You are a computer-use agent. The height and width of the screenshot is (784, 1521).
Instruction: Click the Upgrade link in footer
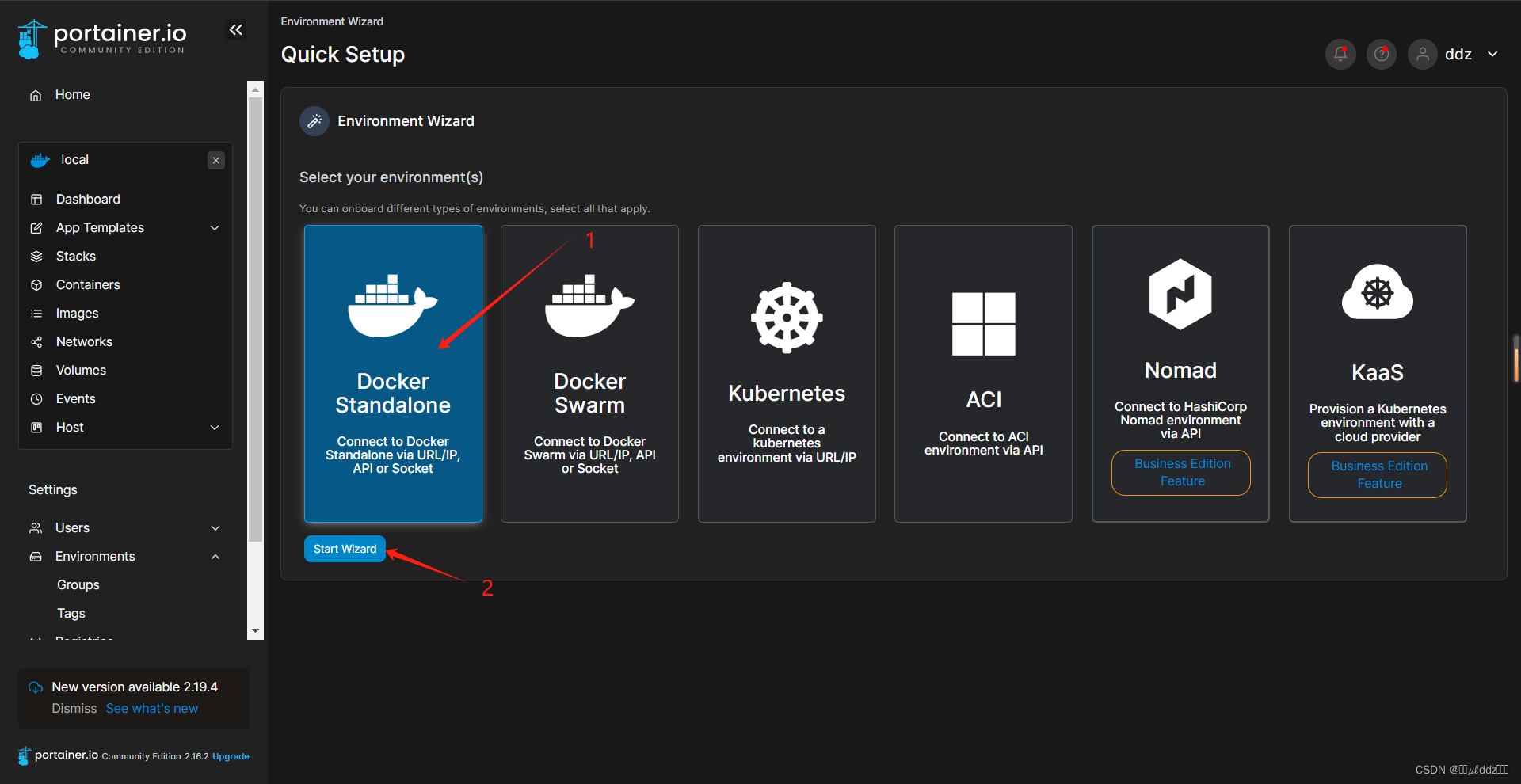[x=231, y=756]
